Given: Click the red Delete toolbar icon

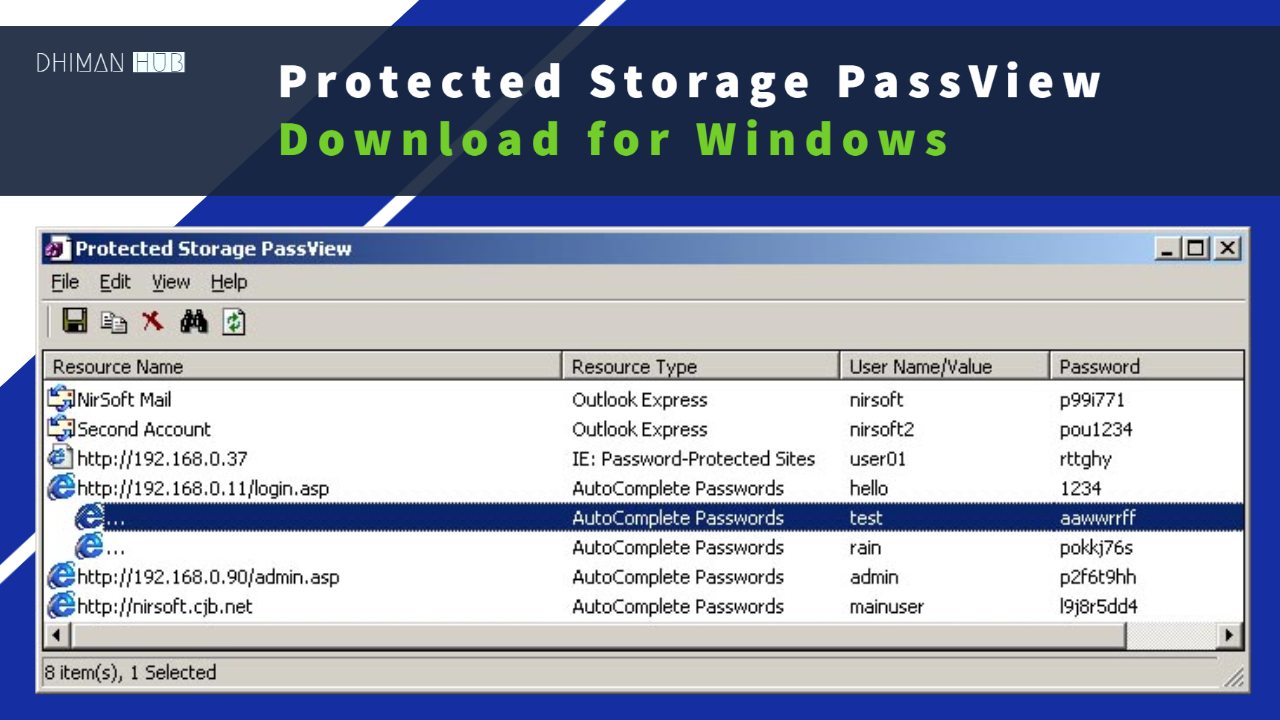Looking at the screenshot, I should [153, 321].
